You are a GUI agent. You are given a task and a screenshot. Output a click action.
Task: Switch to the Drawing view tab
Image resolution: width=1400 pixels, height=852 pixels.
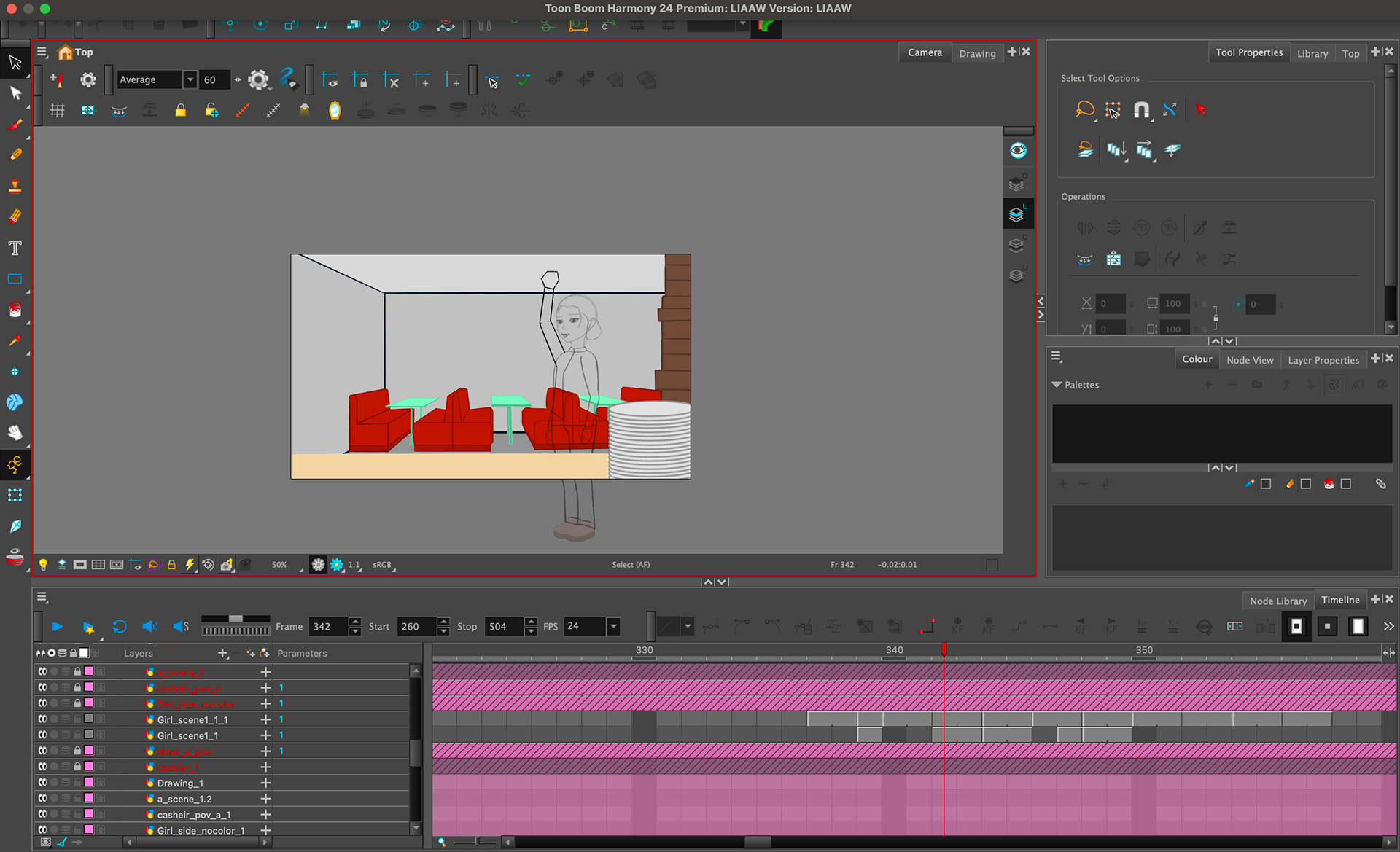click(x=977, y=53)
